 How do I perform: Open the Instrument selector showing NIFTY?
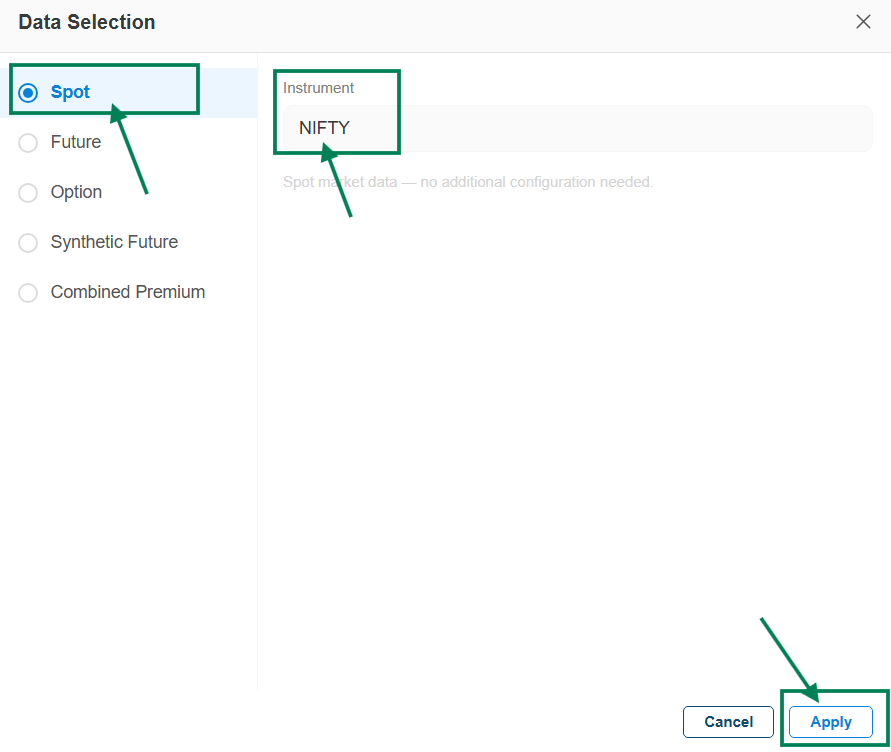[577, 128]
